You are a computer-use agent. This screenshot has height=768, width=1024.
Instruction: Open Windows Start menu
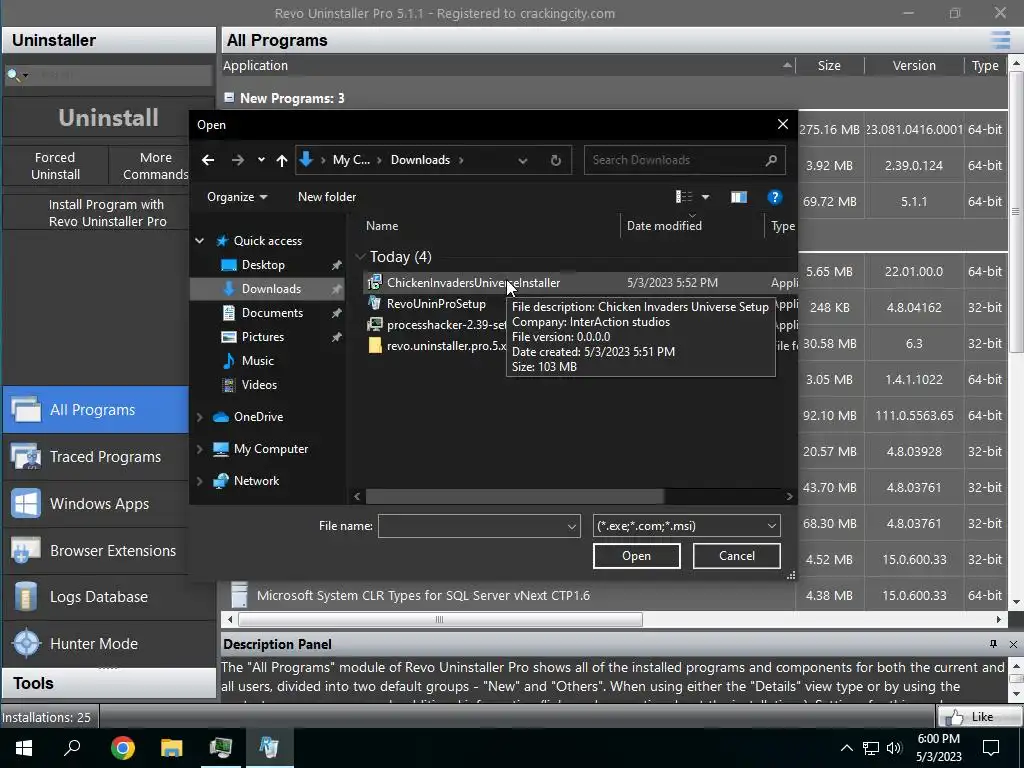[x=24, y=748]
